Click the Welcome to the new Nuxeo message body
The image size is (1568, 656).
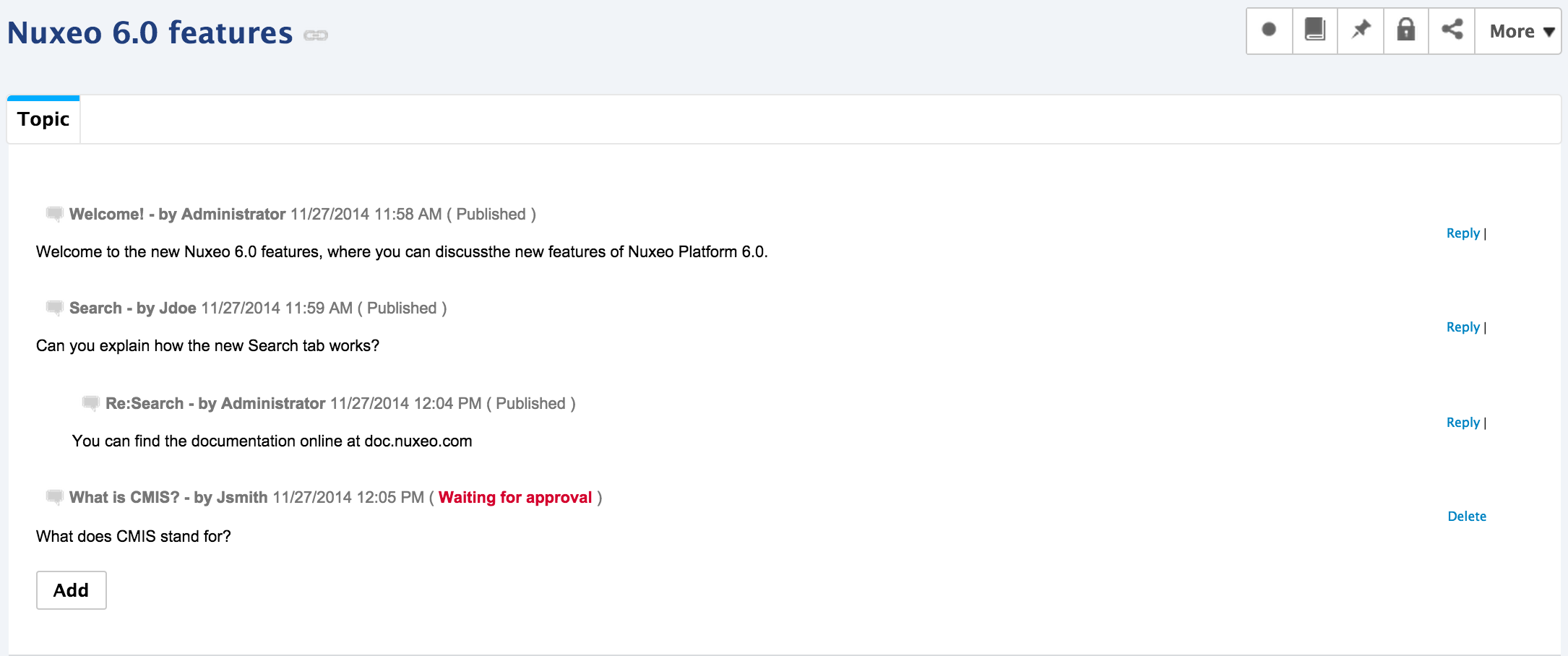[402, 252]
